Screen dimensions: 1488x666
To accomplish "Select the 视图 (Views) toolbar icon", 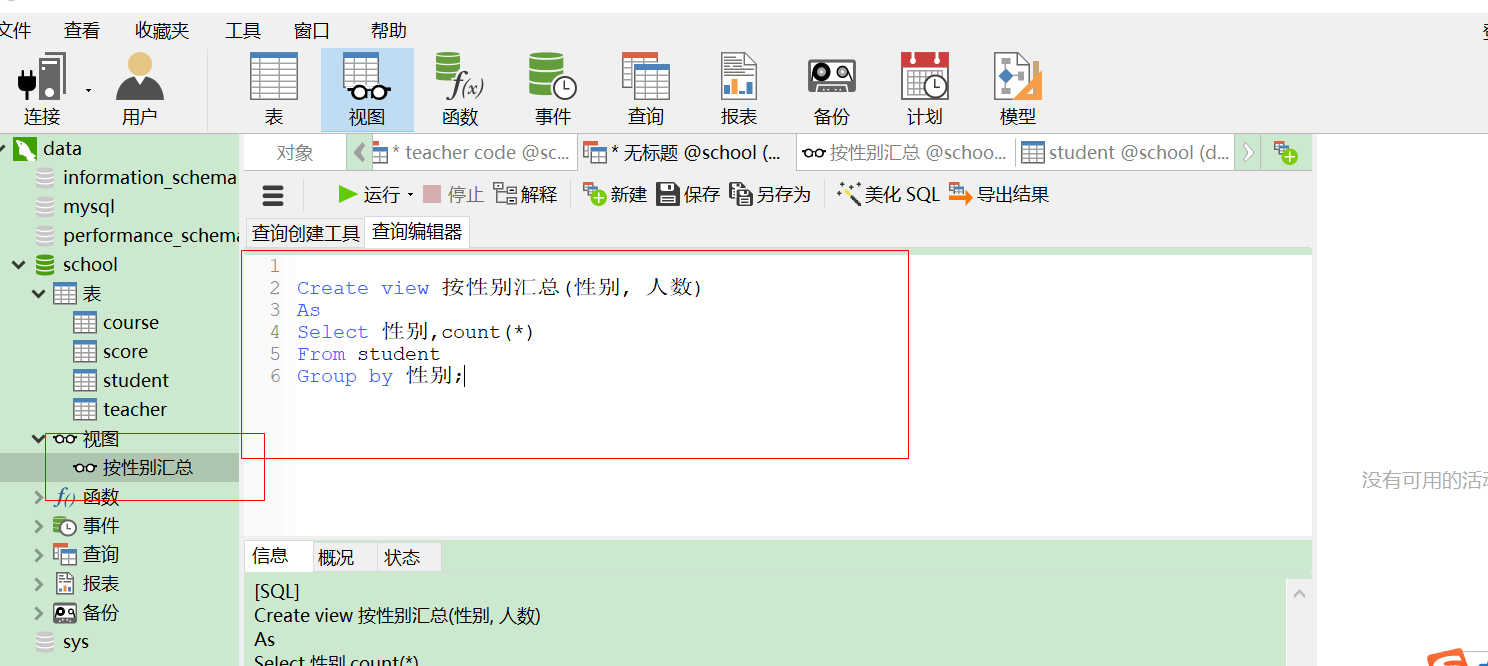I will (366, 88).
